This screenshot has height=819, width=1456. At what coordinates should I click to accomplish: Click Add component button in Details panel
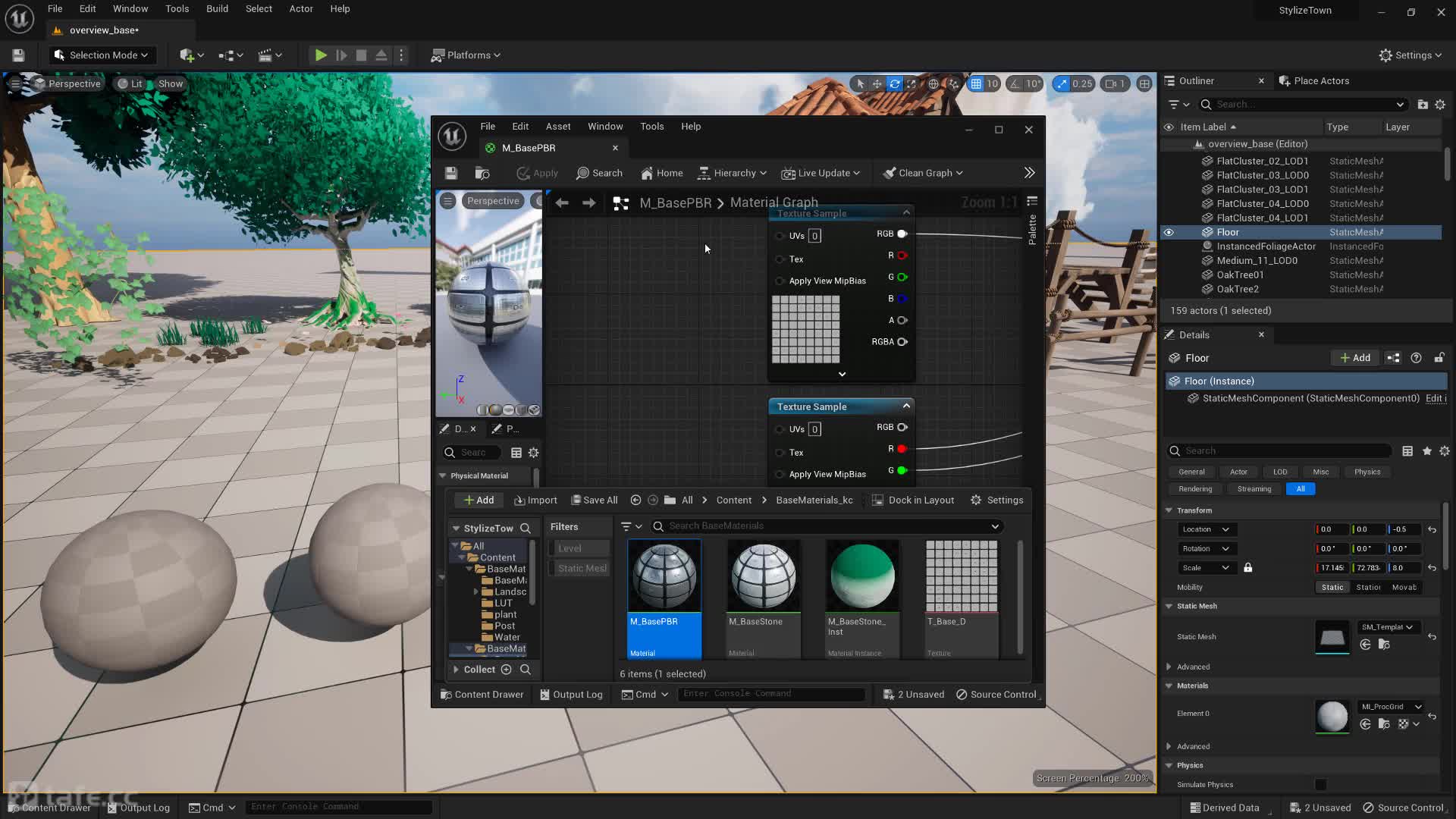click(1355, 358)
